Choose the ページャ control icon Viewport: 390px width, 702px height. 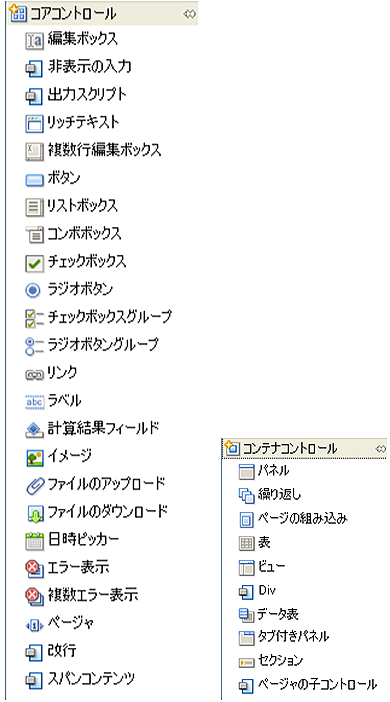point(34,626)
